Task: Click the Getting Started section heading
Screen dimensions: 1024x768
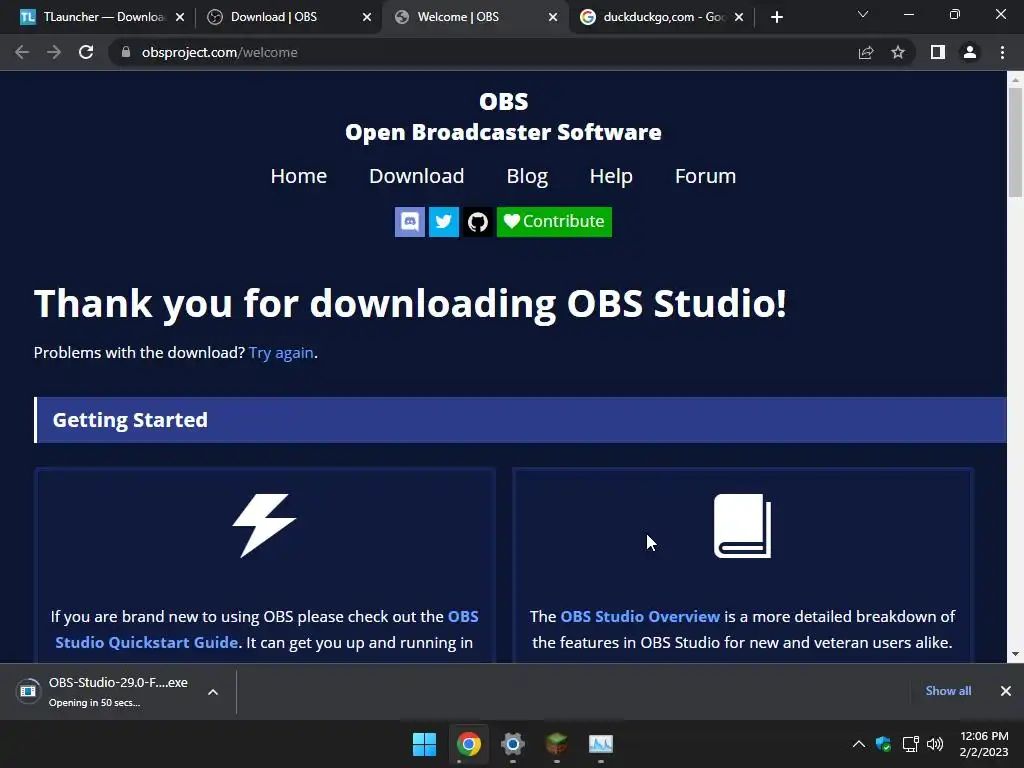Action: tap(130, 420)
